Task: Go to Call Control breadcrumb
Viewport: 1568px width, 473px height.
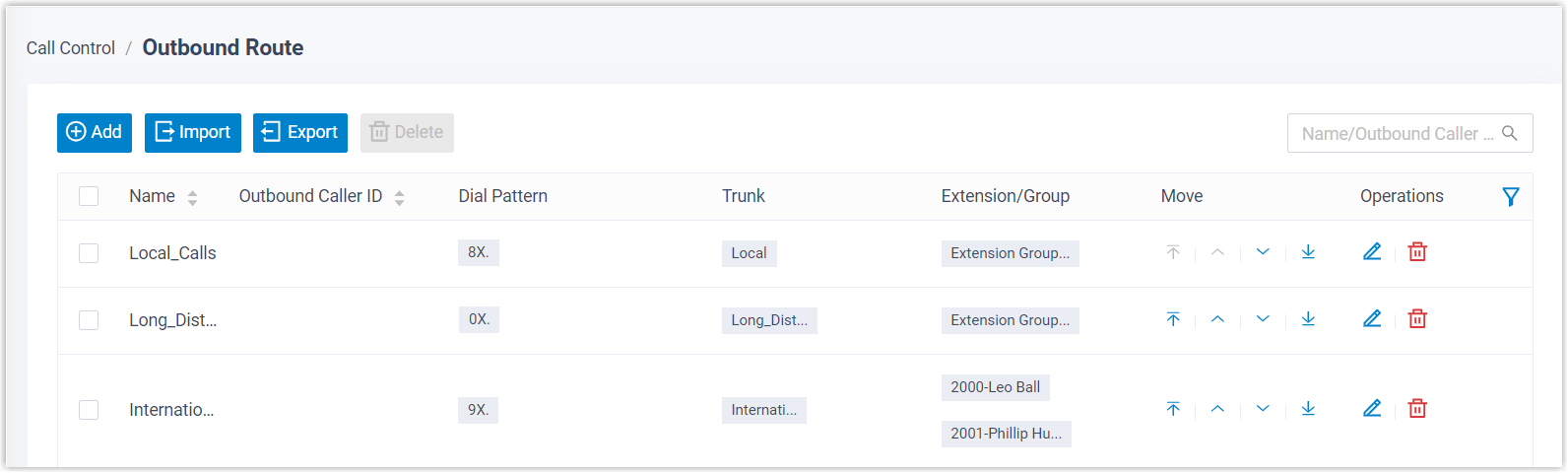Action: pyautogui.click(x=71, y=48)
